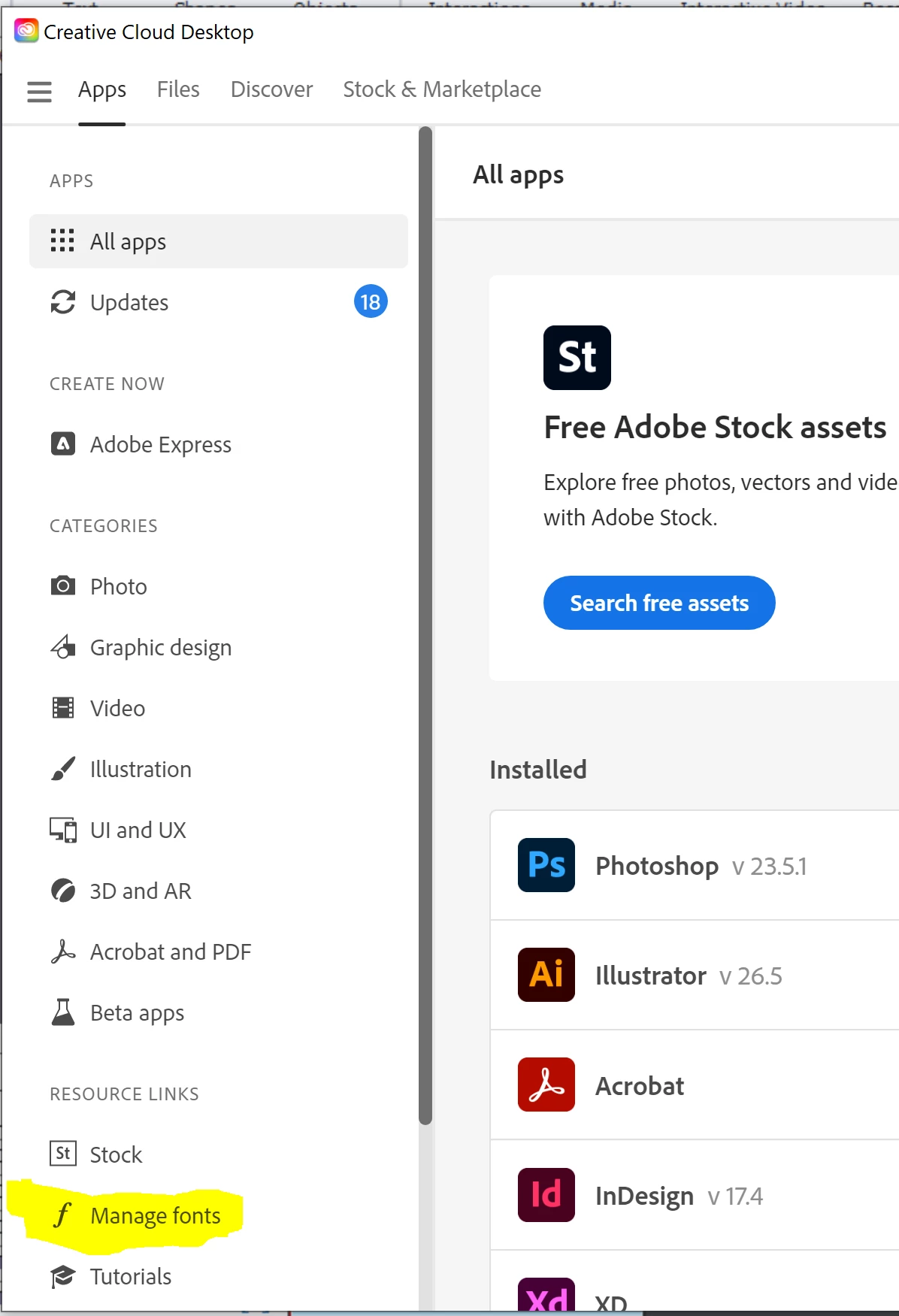Select All apps in sidebar
Image resolution: width=899 pixels, height=1316 pixels.
click(x=219, y=241)
